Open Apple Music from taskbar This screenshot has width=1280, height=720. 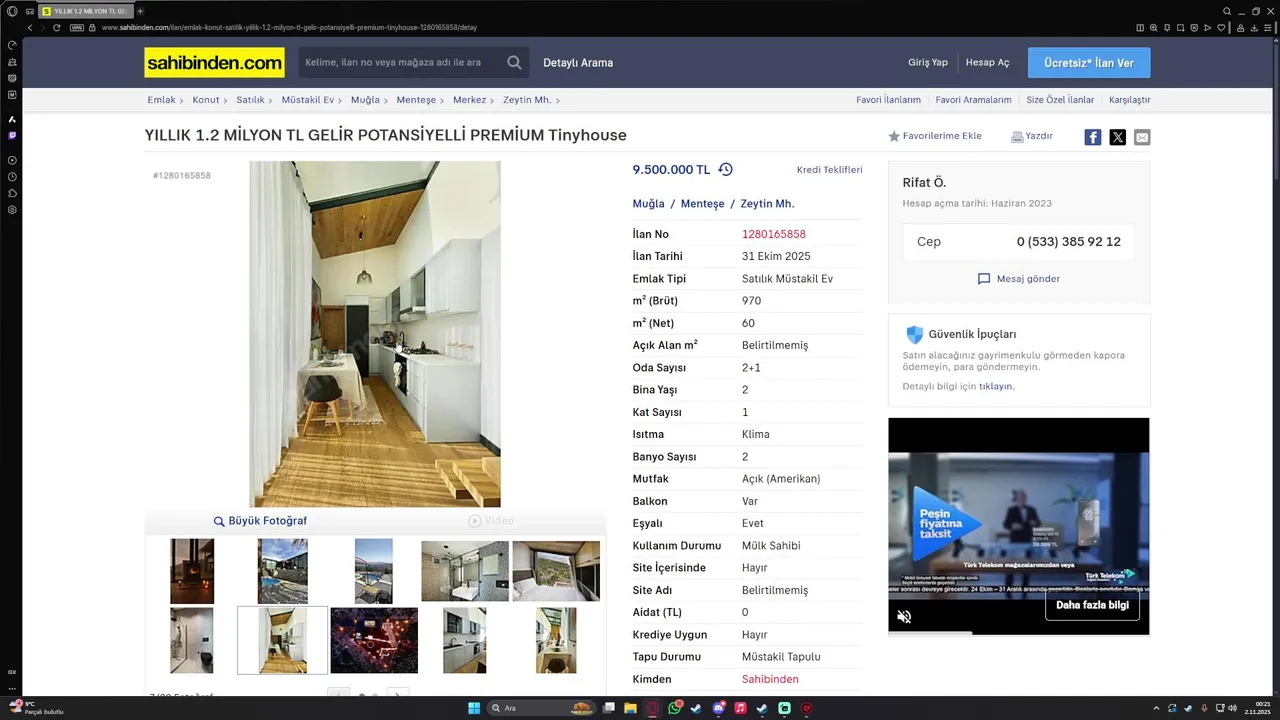click(x=740, y=708)
